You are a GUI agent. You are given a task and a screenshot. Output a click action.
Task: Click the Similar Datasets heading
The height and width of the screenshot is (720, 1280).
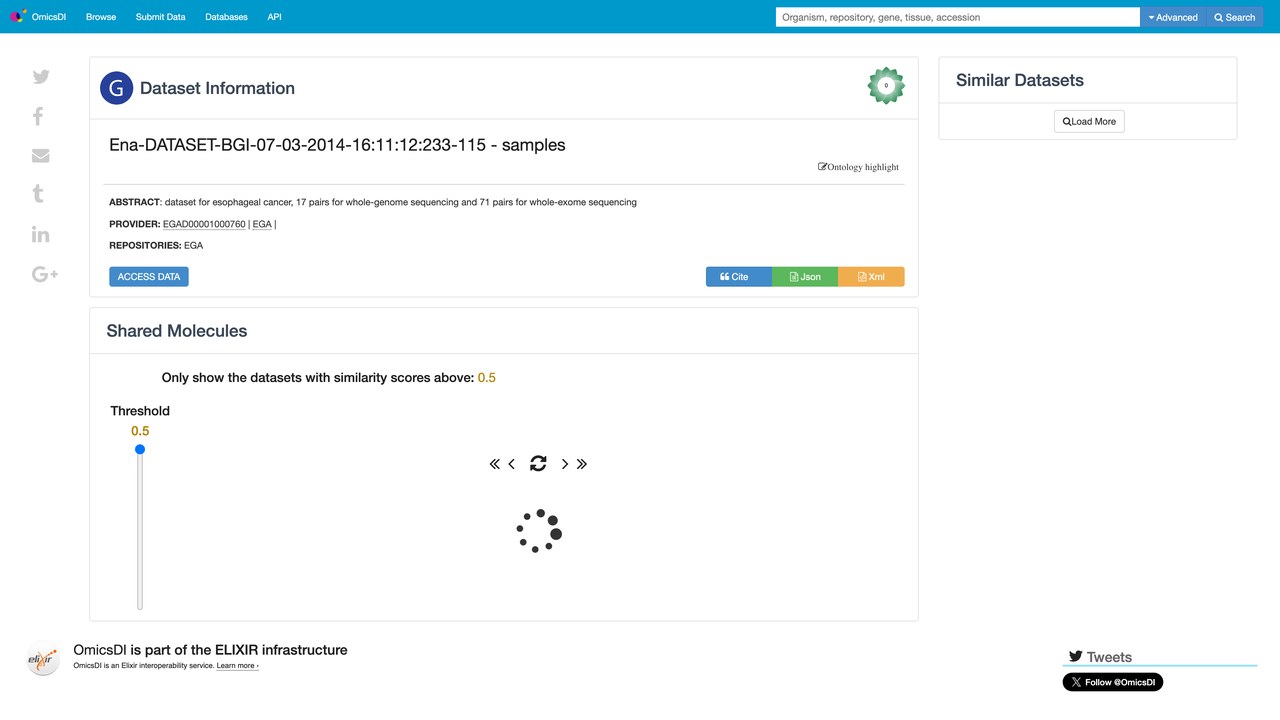[1020, 80]
